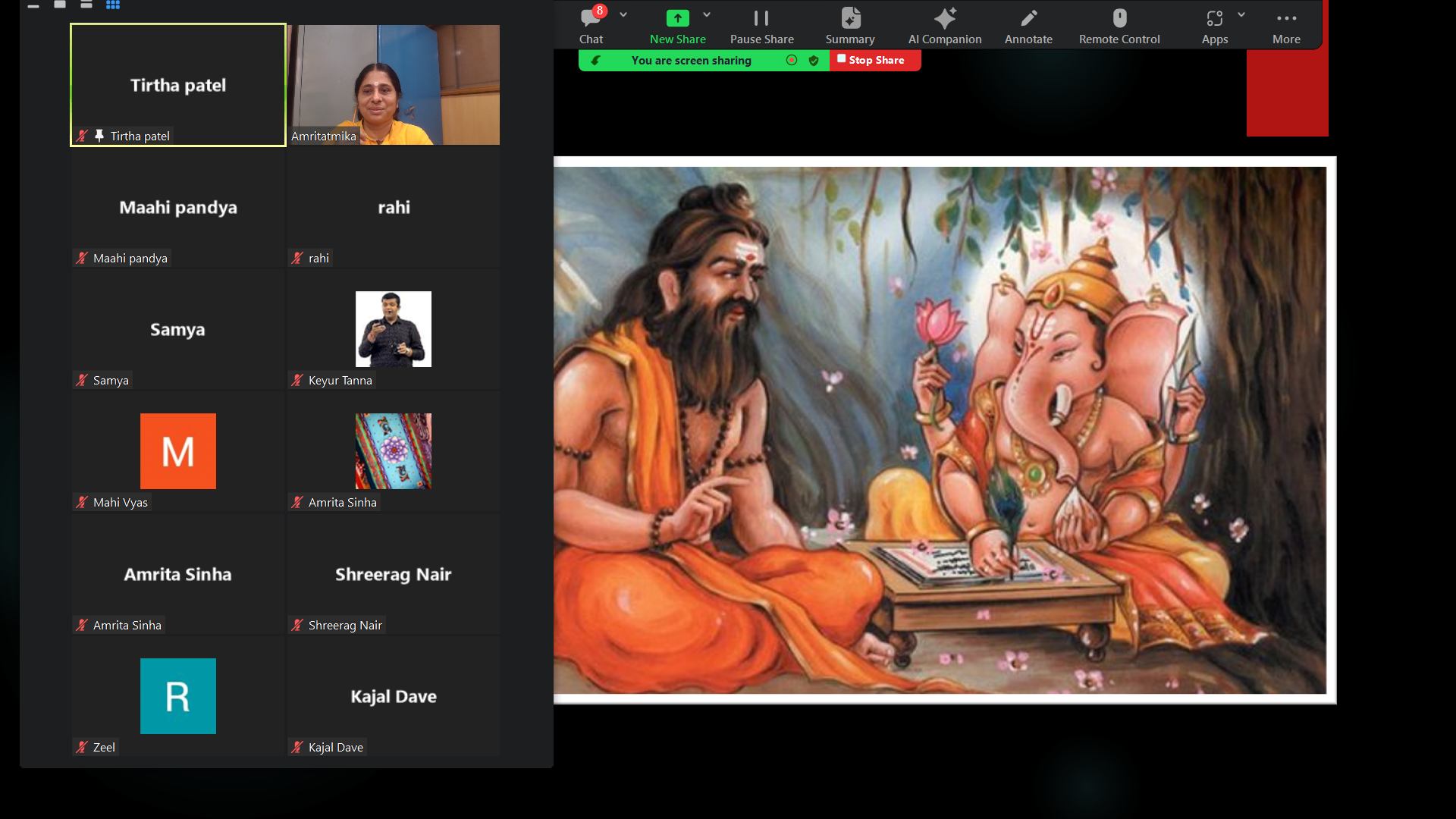This screenshot has height=819, width=1456.
Task: Select the Annotate pencil tool
Action: 1028,26
